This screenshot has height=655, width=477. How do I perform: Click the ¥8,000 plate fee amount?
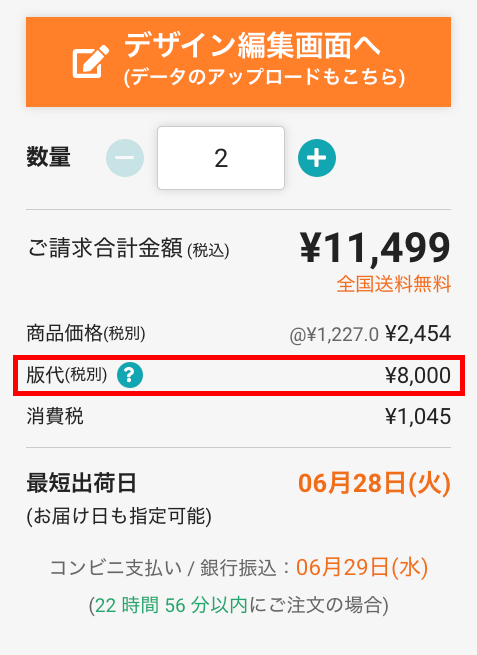[418, 375]
